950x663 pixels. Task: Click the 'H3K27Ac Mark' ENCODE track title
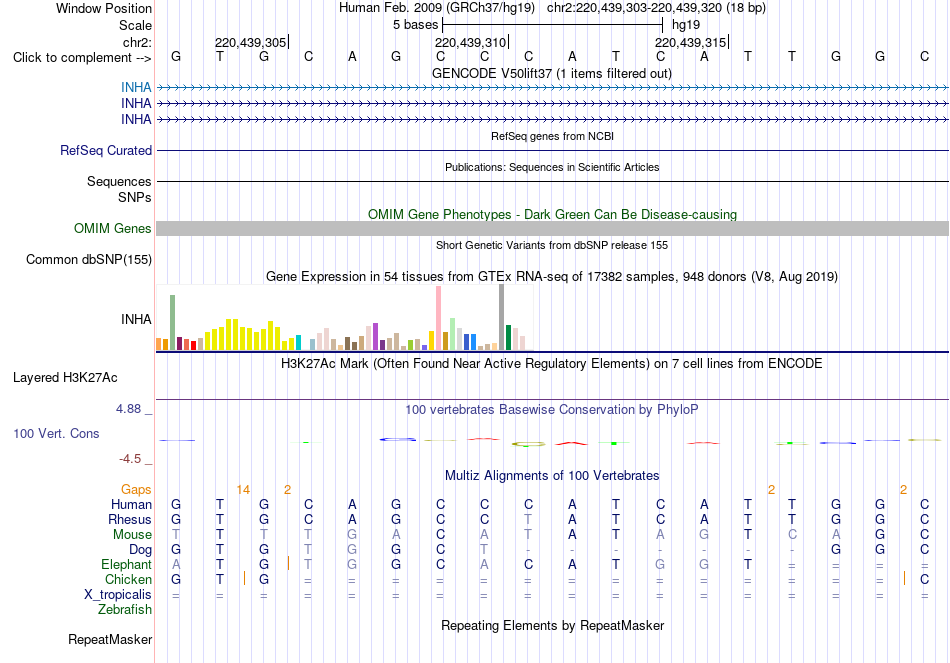(x=552, y=364)
